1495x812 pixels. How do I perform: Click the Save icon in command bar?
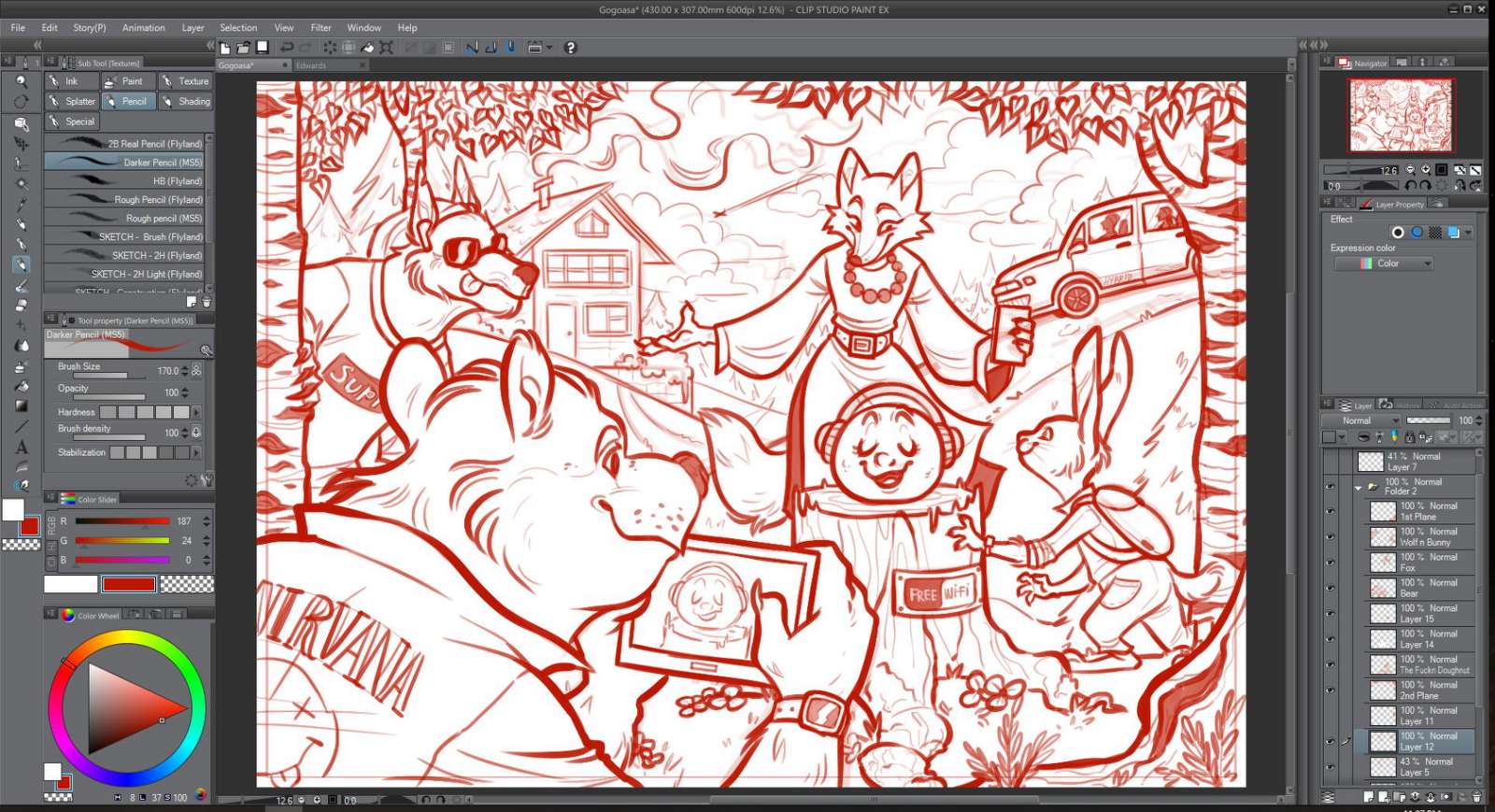tap(263, 48)
